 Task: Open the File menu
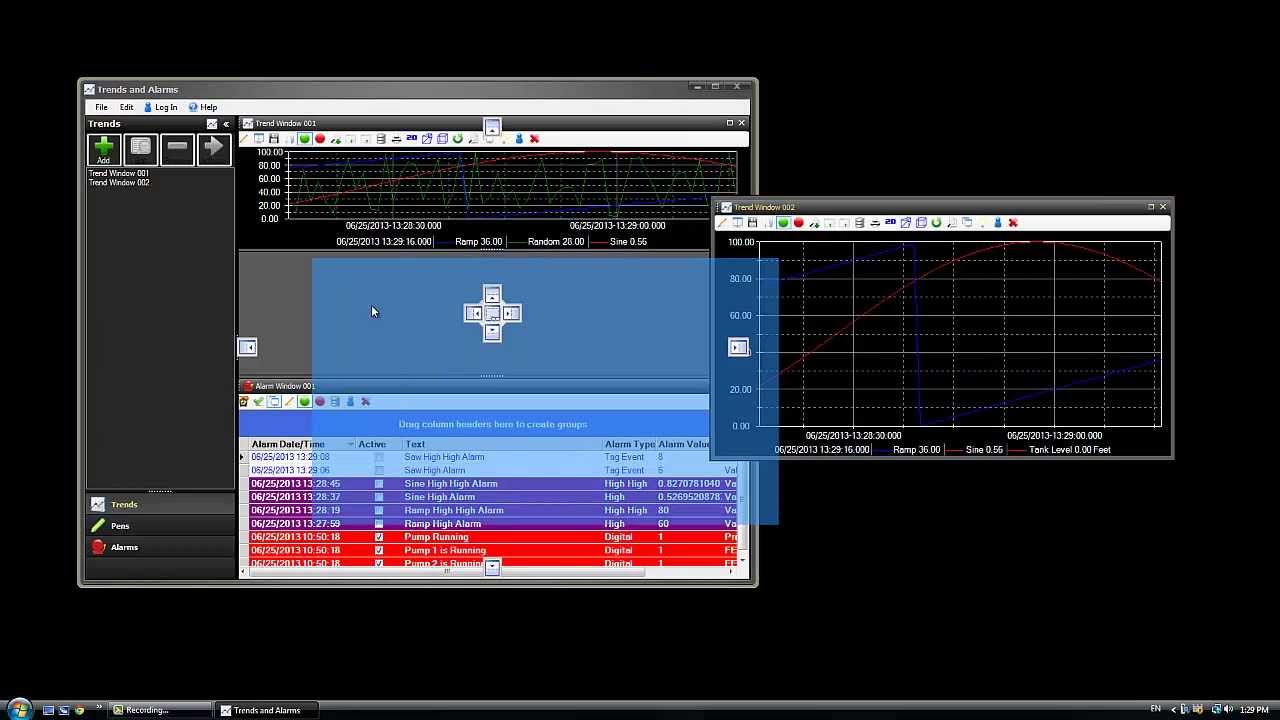point(101,107)
